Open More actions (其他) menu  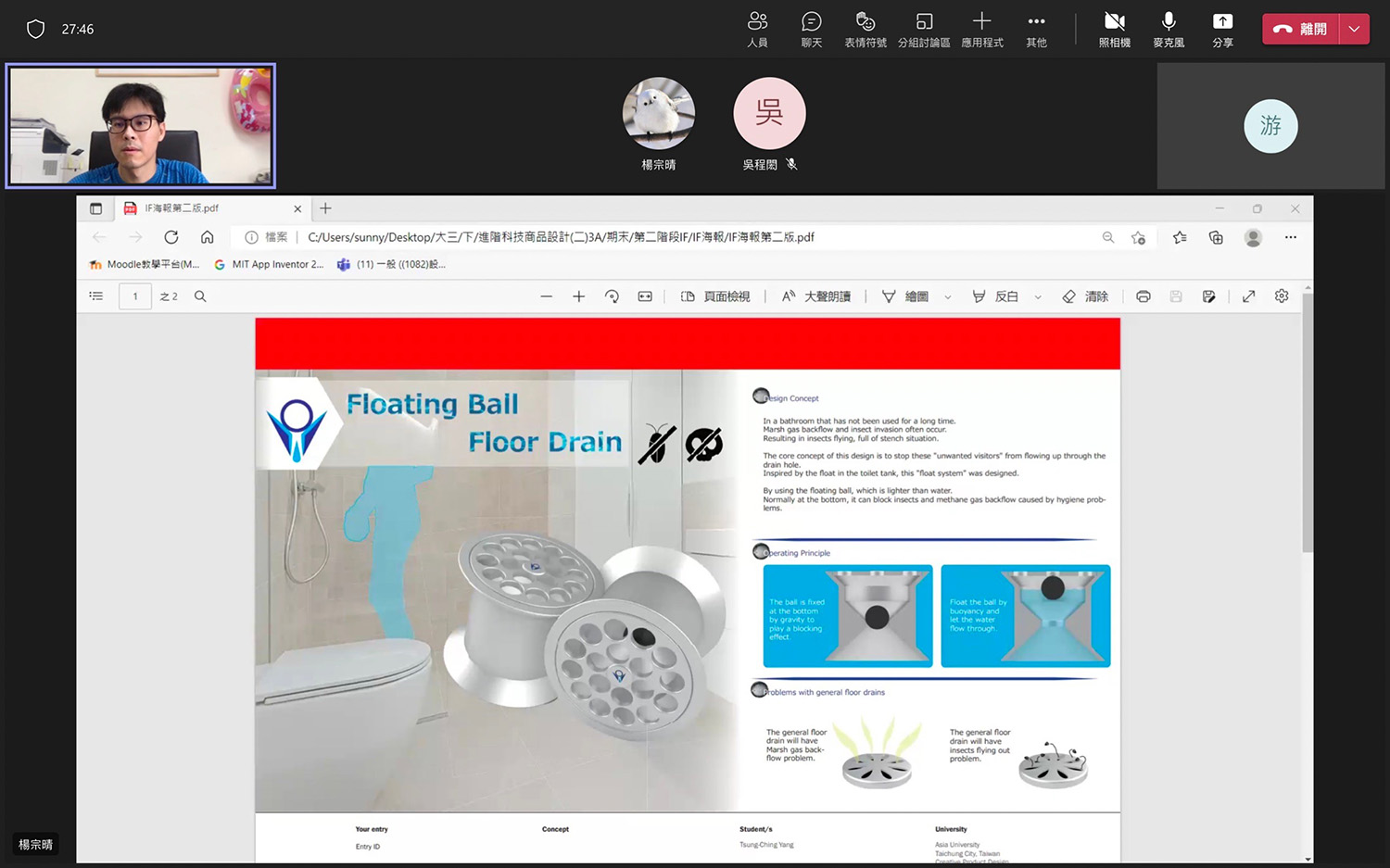pyautogui.click(x=1036, y=29)
